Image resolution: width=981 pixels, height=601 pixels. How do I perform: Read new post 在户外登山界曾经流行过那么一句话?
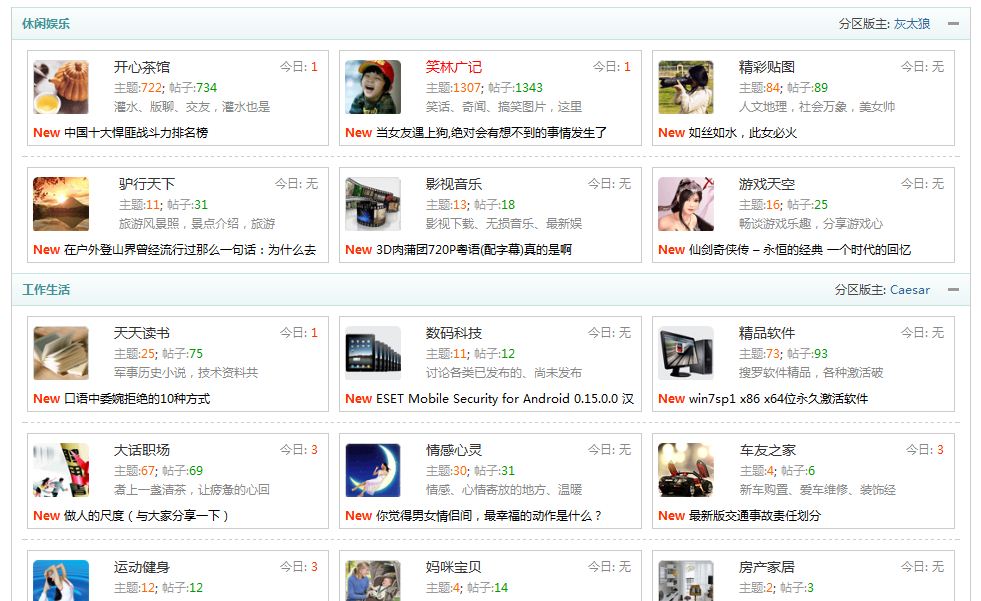click(x=190, y=250)
